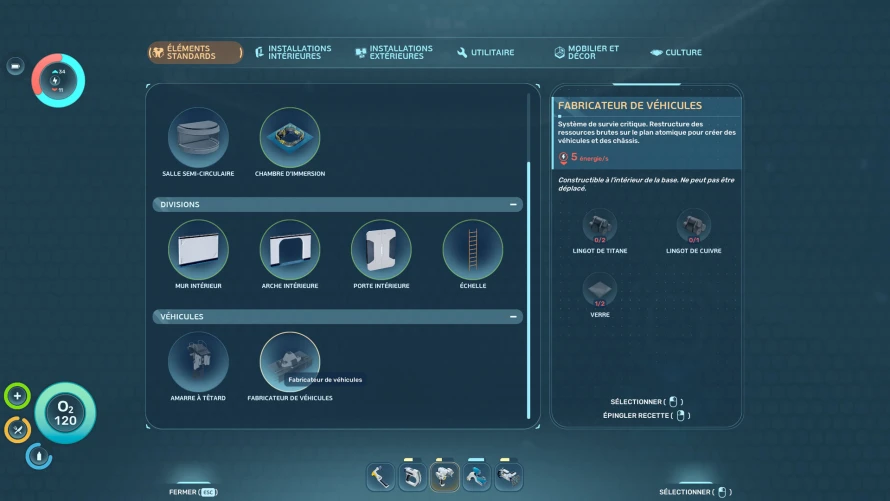Collapse the Véhicules section

click(513, 317)
